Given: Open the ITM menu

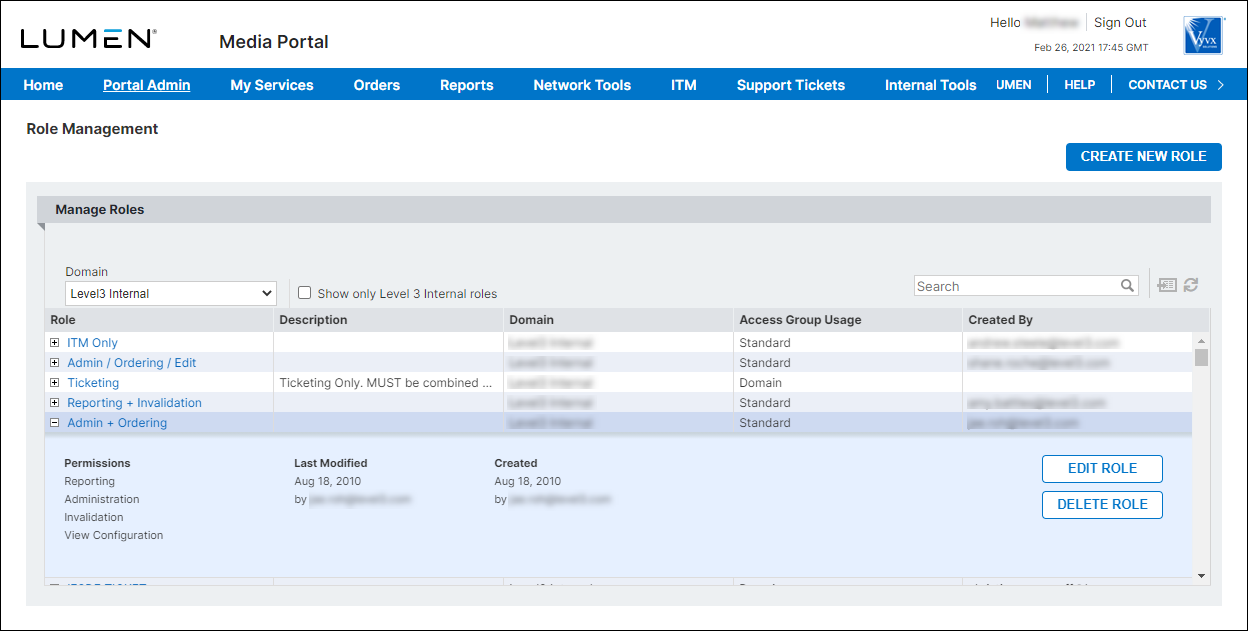Looking at the screenshot, I should (x=684, y=85).
